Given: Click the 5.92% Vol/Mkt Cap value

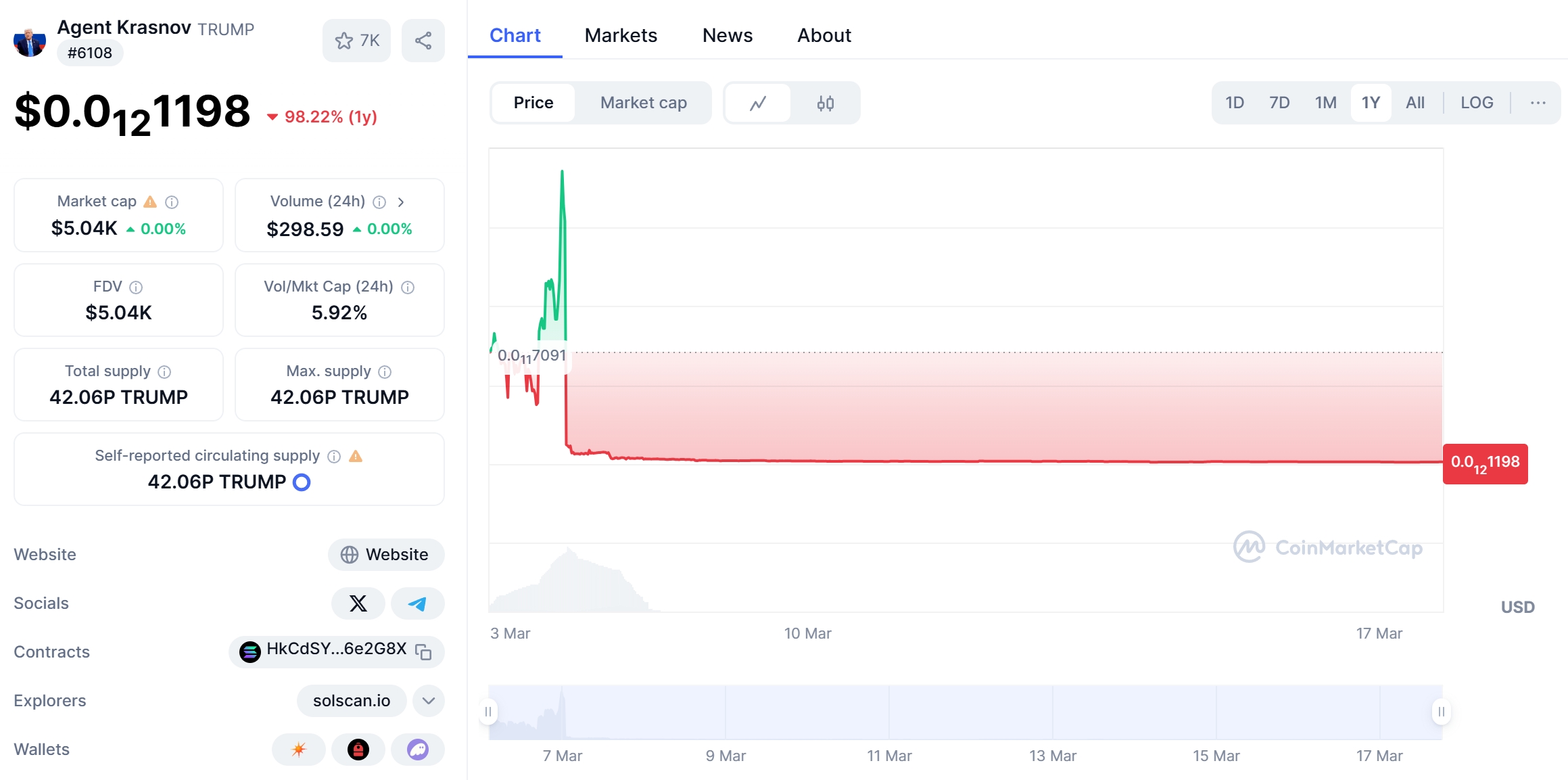Looking at the screenshot, I should [x=339, y=313].
